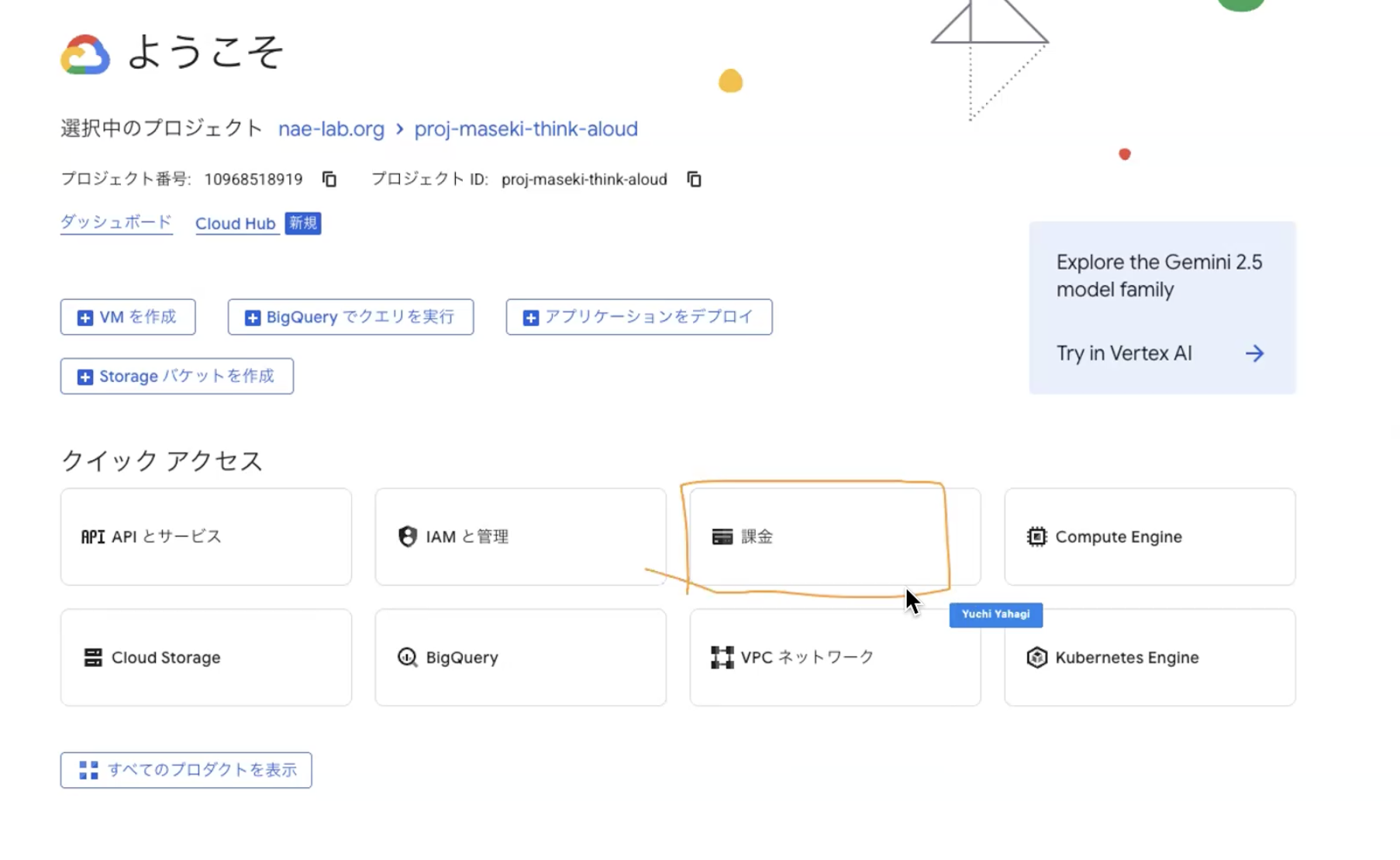The image size is (1400, 860).
Task: Copy the project ID with copy icon
Action: pos(694,180)
